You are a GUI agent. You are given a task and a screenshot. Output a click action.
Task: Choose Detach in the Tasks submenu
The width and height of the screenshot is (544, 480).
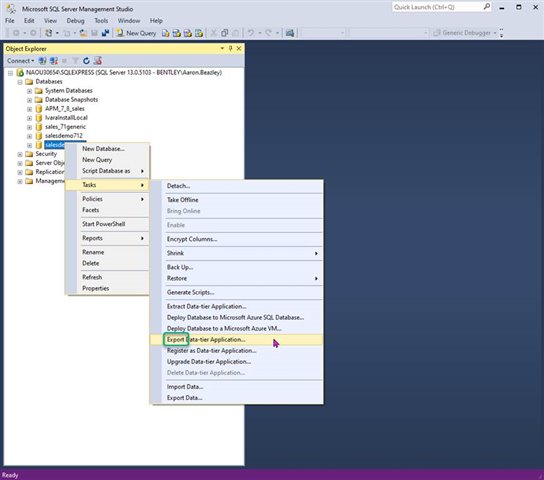point(236,186)
